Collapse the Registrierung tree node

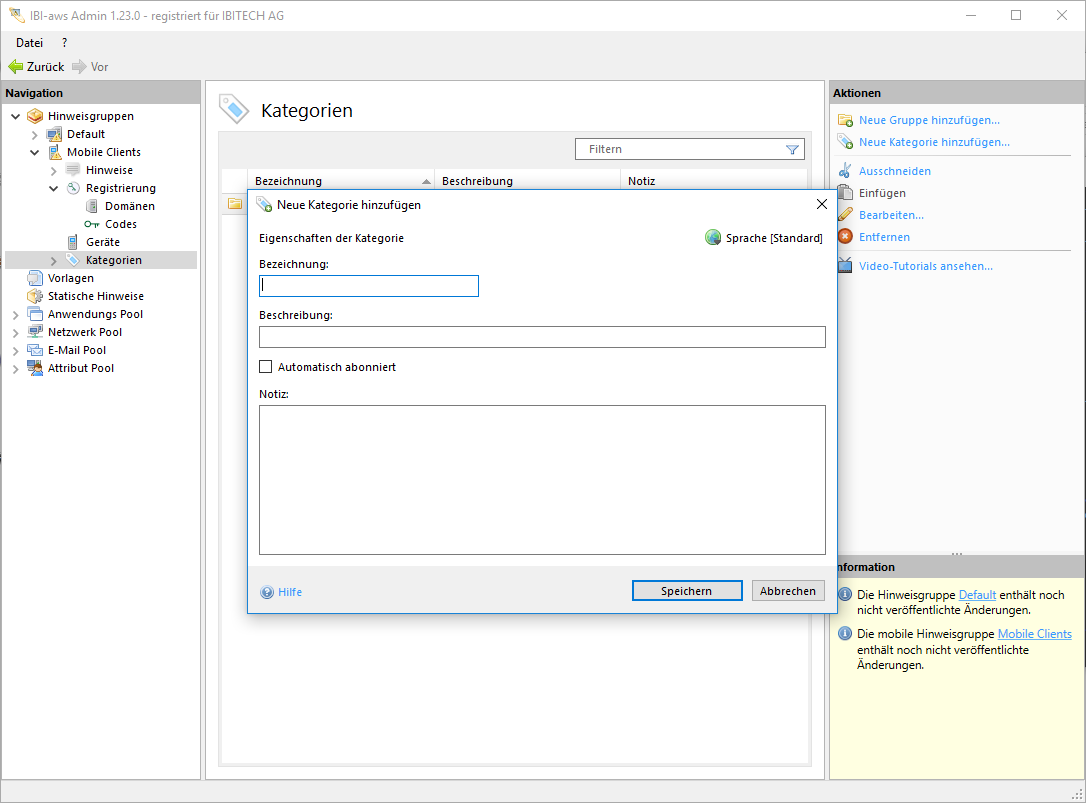point(54,188)
